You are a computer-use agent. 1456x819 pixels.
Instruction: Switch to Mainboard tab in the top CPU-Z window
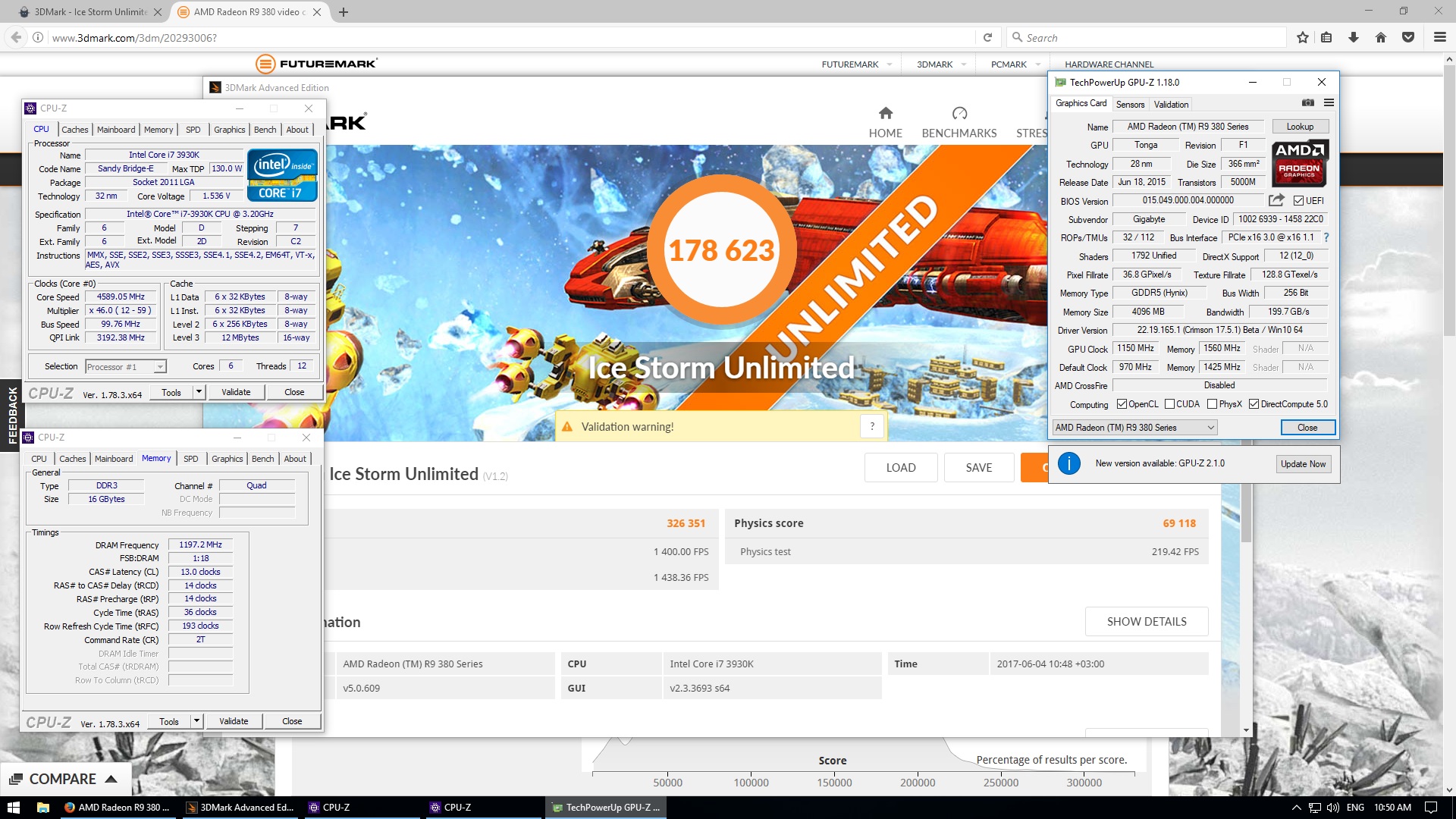(116, 130)
